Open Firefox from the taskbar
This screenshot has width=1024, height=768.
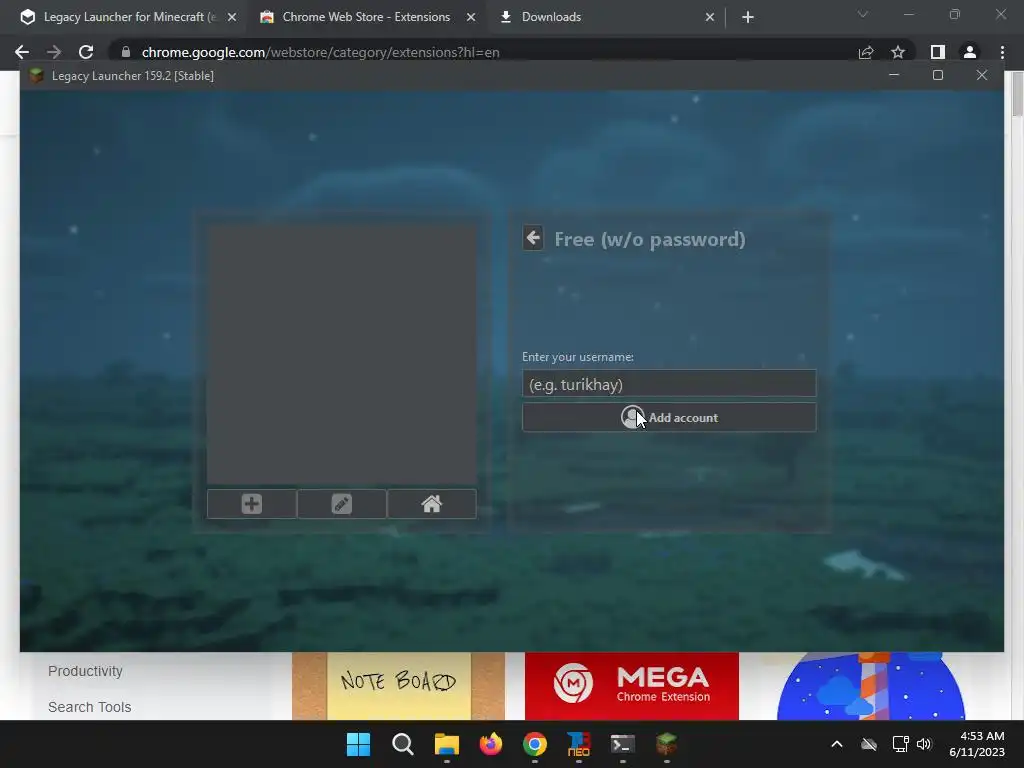tap(490, 744)
